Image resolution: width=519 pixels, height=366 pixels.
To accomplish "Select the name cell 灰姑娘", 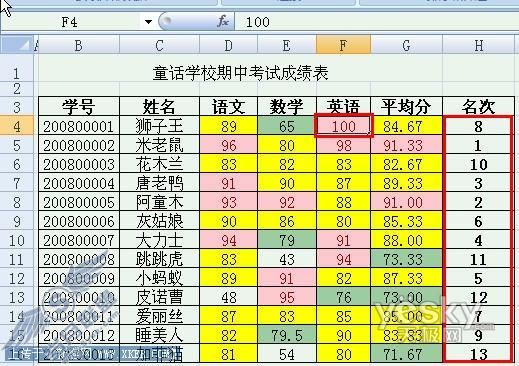I will (x=159, y=221).
